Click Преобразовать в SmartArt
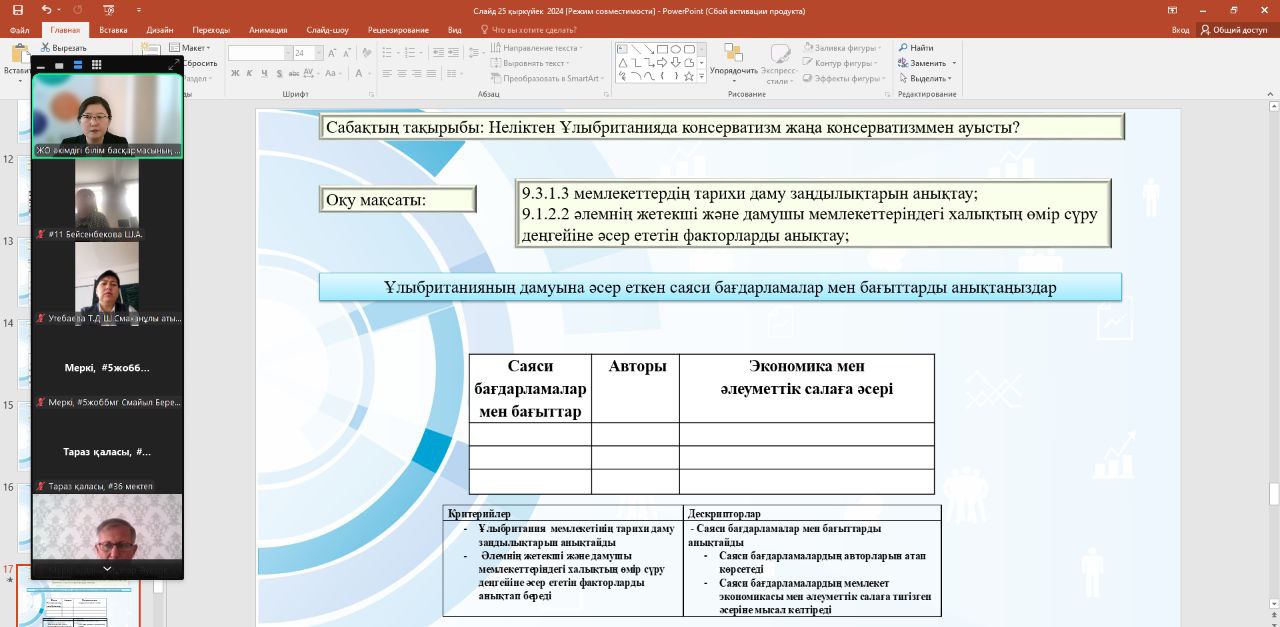 [547, 77]
